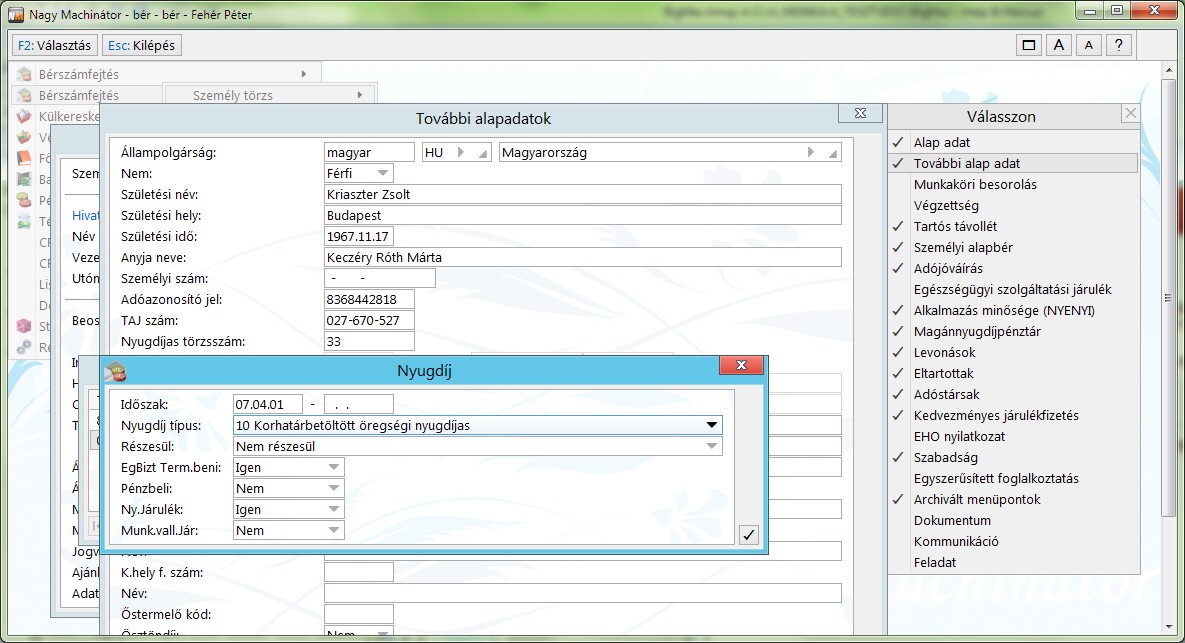The image size is (1185, 643).
Task: Open the Munk.vall.Jár dropdown
Action: pyautogui.click(x=333, y=530)
